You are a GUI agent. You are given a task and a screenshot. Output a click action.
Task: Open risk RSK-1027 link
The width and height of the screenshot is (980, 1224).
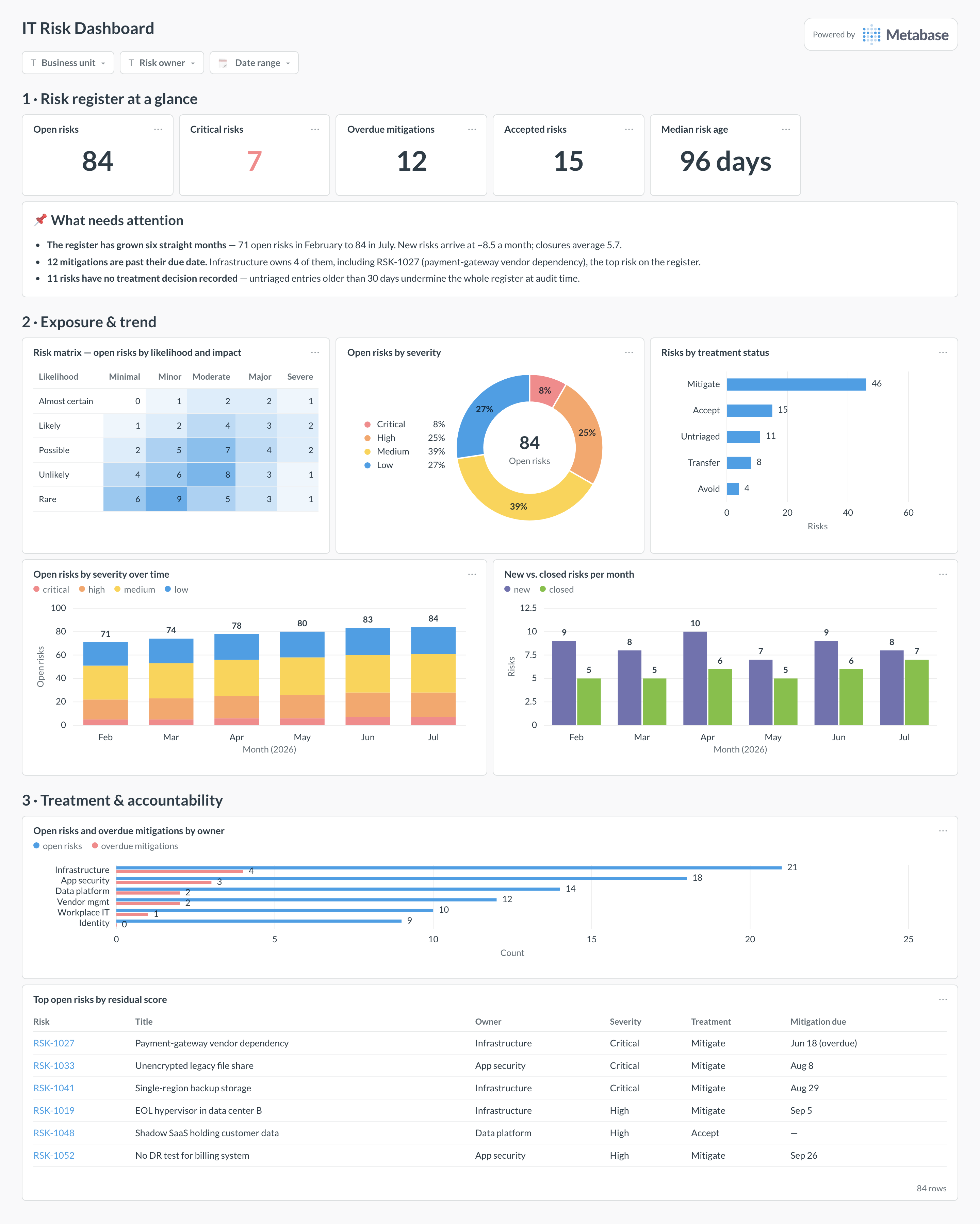click(54, 1043)
